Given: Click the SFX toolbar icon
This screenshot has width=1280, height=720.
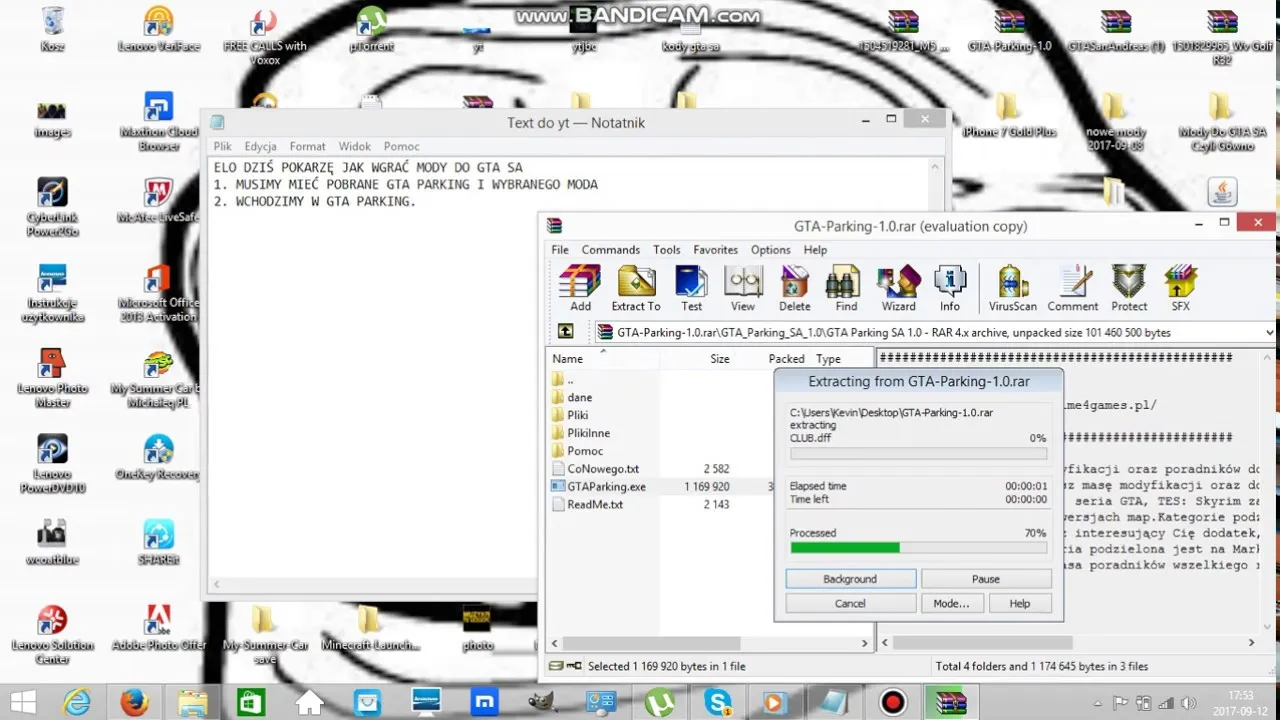Looking at the screenshot, I should coord(1181,289).
